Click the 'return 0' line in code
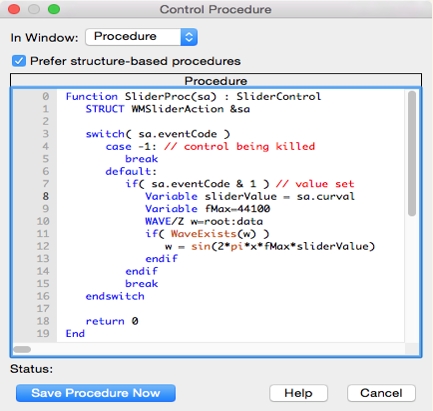Screen dimensions: 433x411 tap(112, 321)
